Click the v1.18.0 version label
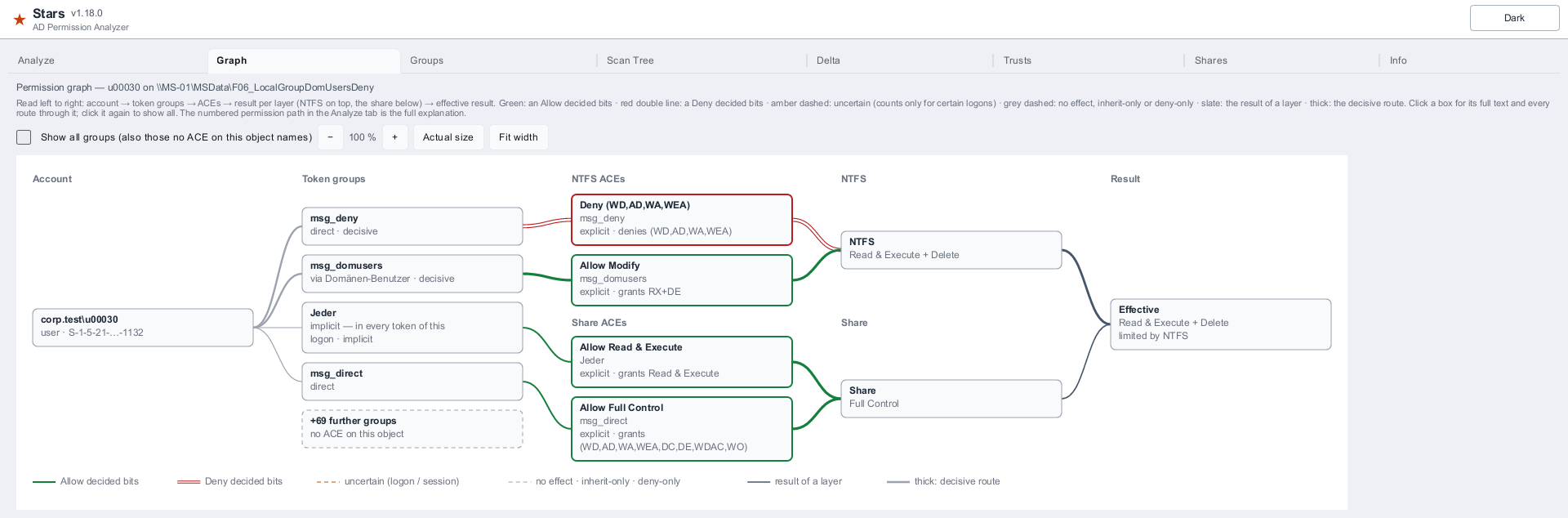 pyautogui.click(x=87, y=13)
